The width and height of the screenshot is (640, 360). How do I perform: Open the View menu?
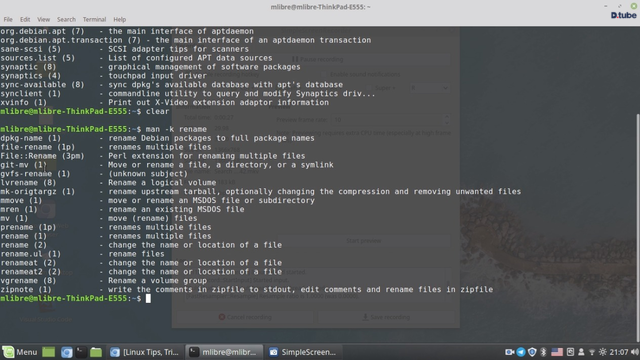click(43, 19)
